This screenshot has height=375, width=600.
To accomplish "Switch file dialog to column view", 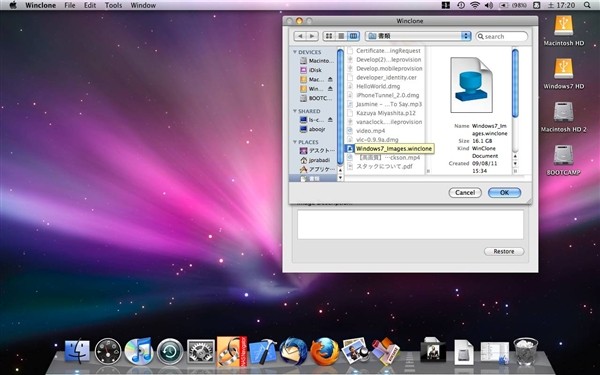I will (353, 36).
